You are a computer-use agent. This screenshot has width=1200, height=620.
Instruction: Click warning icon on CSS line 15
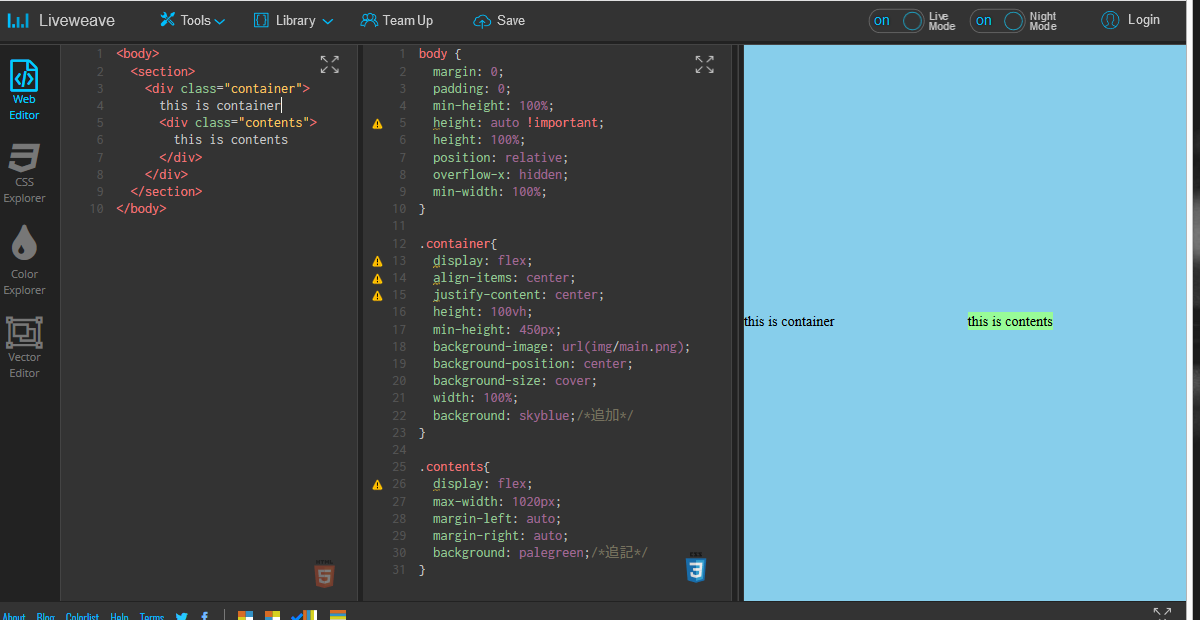click(x=377, y=295)
